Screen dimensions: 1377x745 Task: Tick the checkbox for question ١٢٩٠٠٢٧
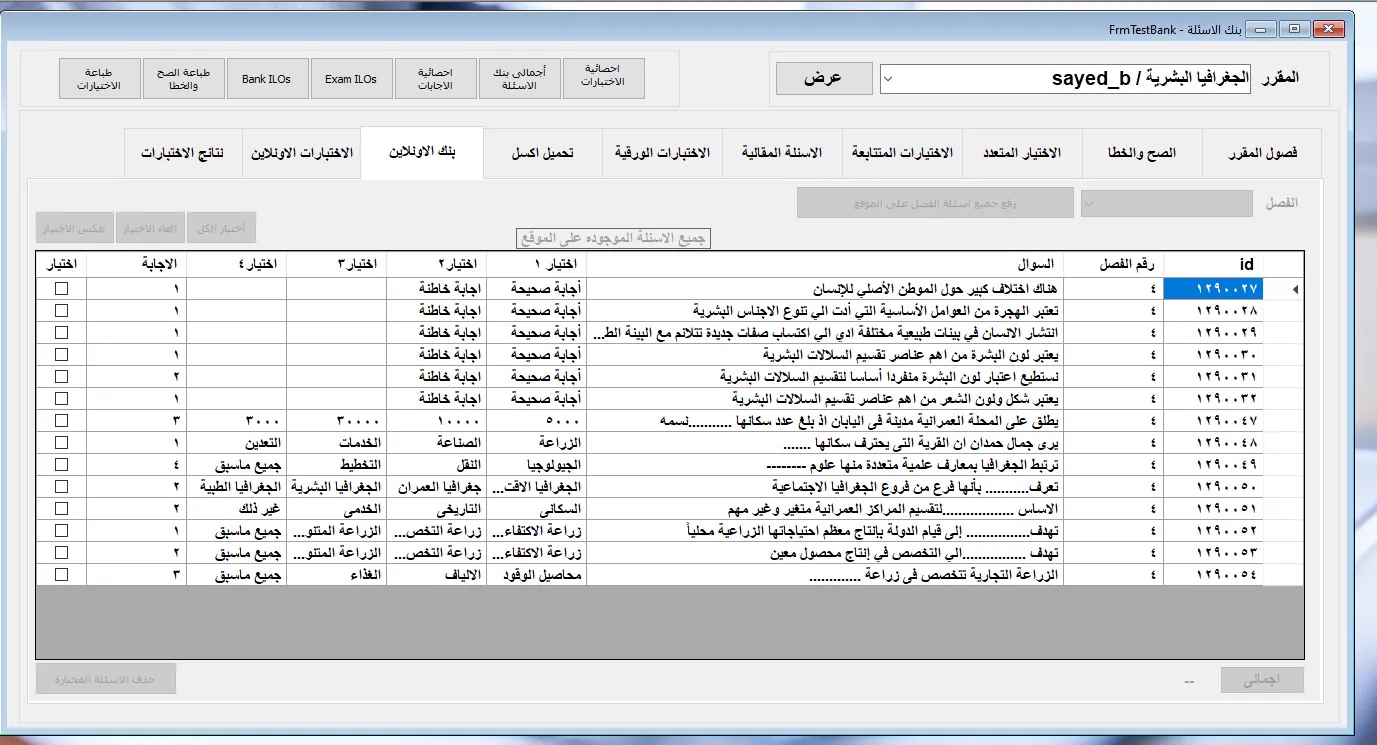click(62, 288)
